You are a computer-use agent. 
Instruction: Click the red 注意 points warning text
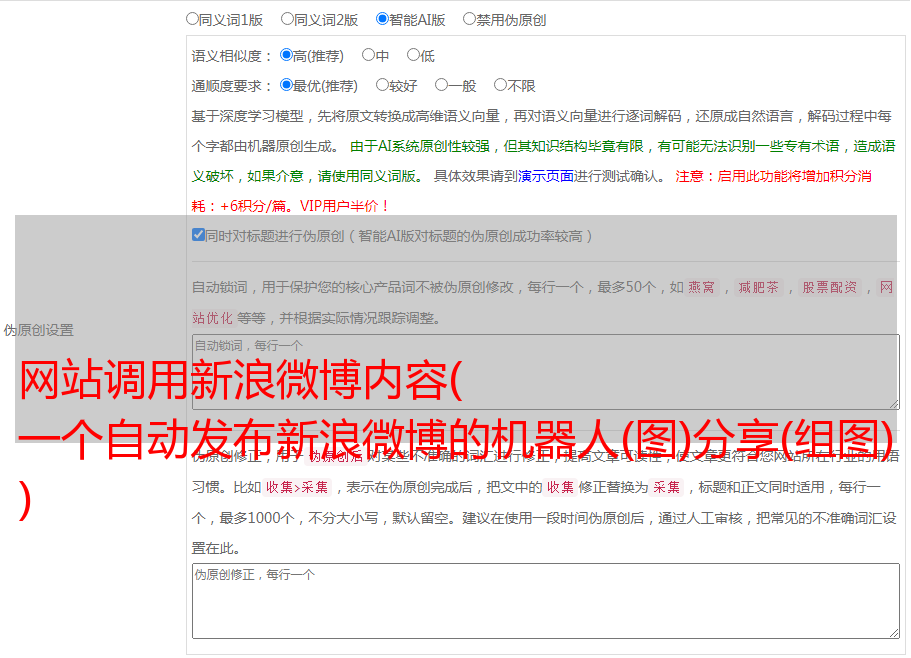coord(532,191)
